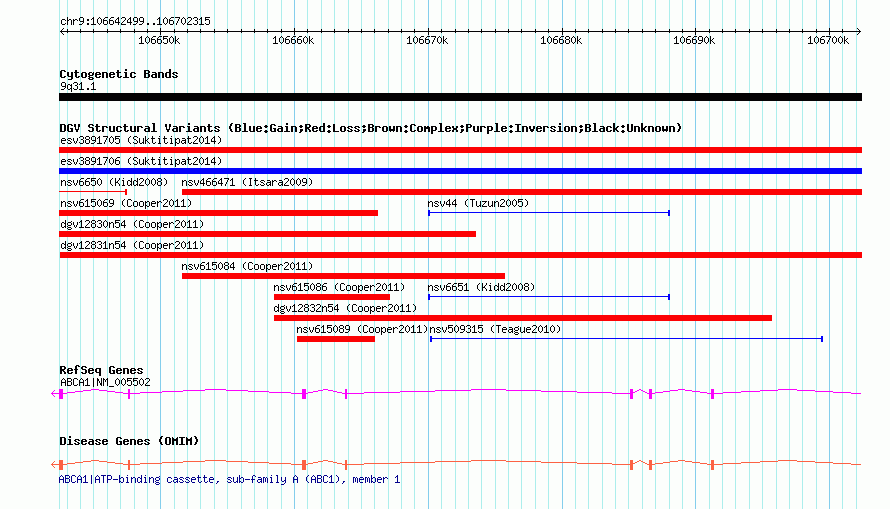Click the nsv6651 (Kidd2008) label
Image resolution: width=890 pixels, height=509 pixels.
point(481,287)
